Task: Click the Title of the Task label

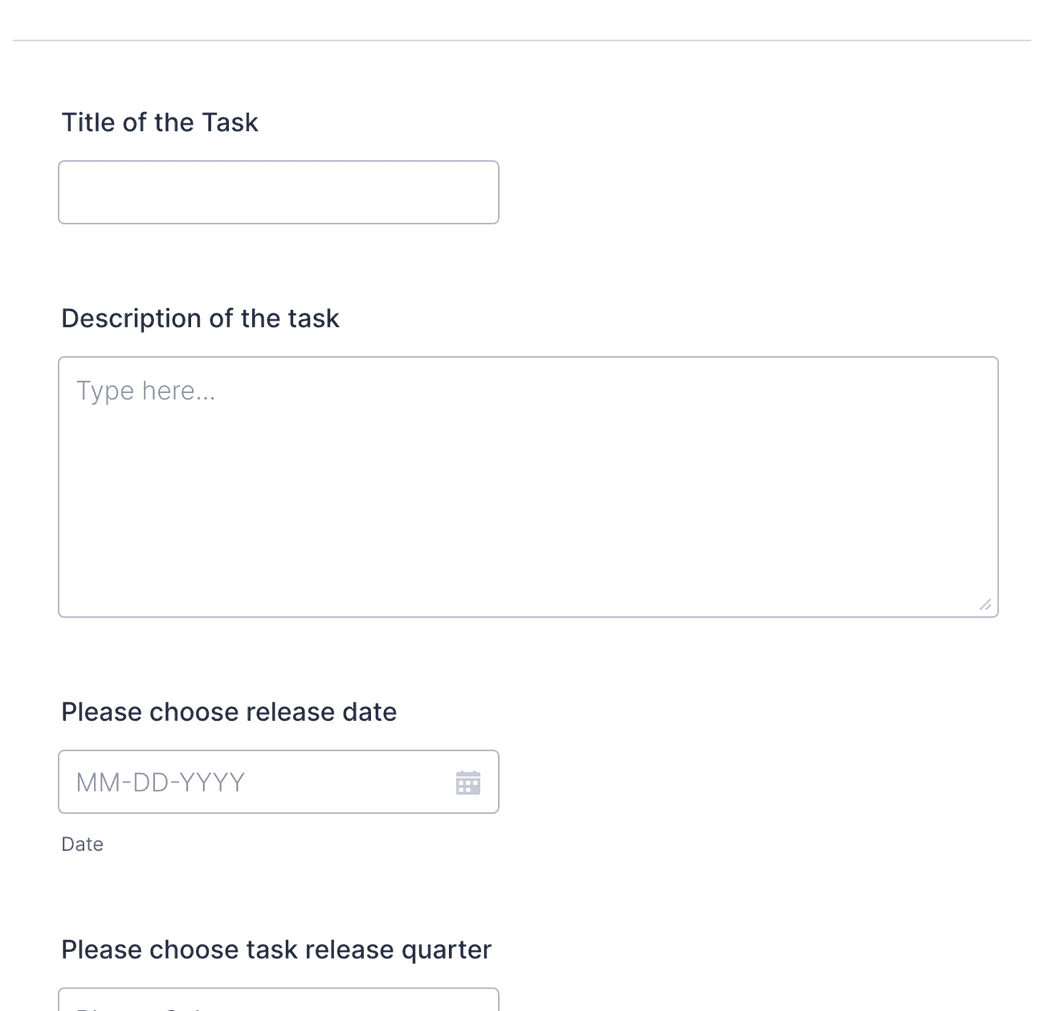Action: 159,122
